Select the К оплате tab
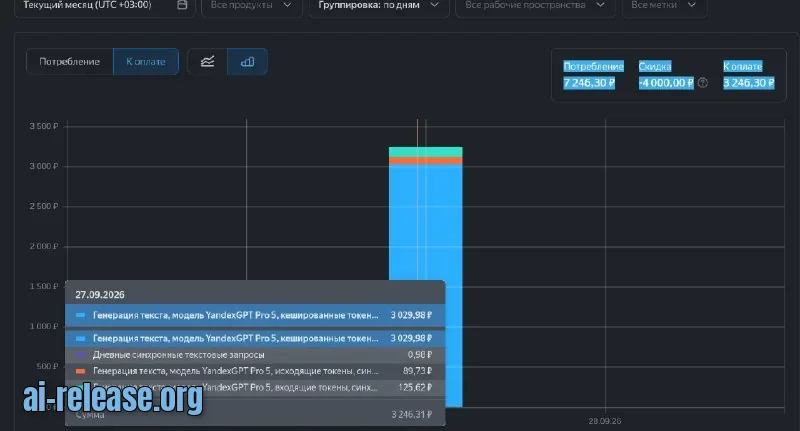The image size is (800, 431). [146, 62]
